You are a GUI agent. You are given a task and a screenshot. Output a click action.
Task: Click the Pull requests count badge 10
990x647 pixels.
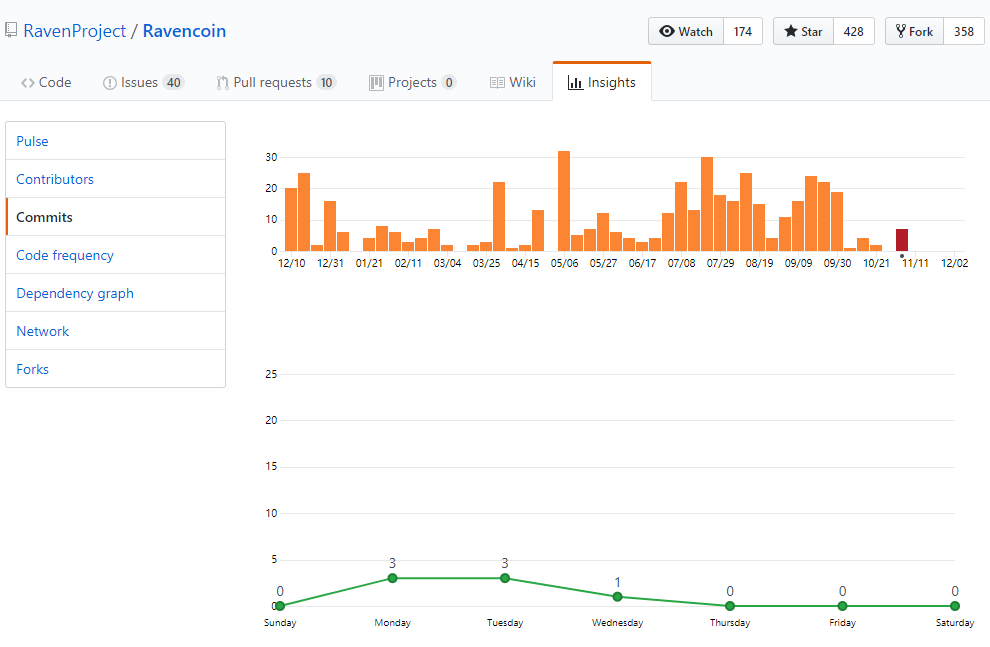point(326,83)
